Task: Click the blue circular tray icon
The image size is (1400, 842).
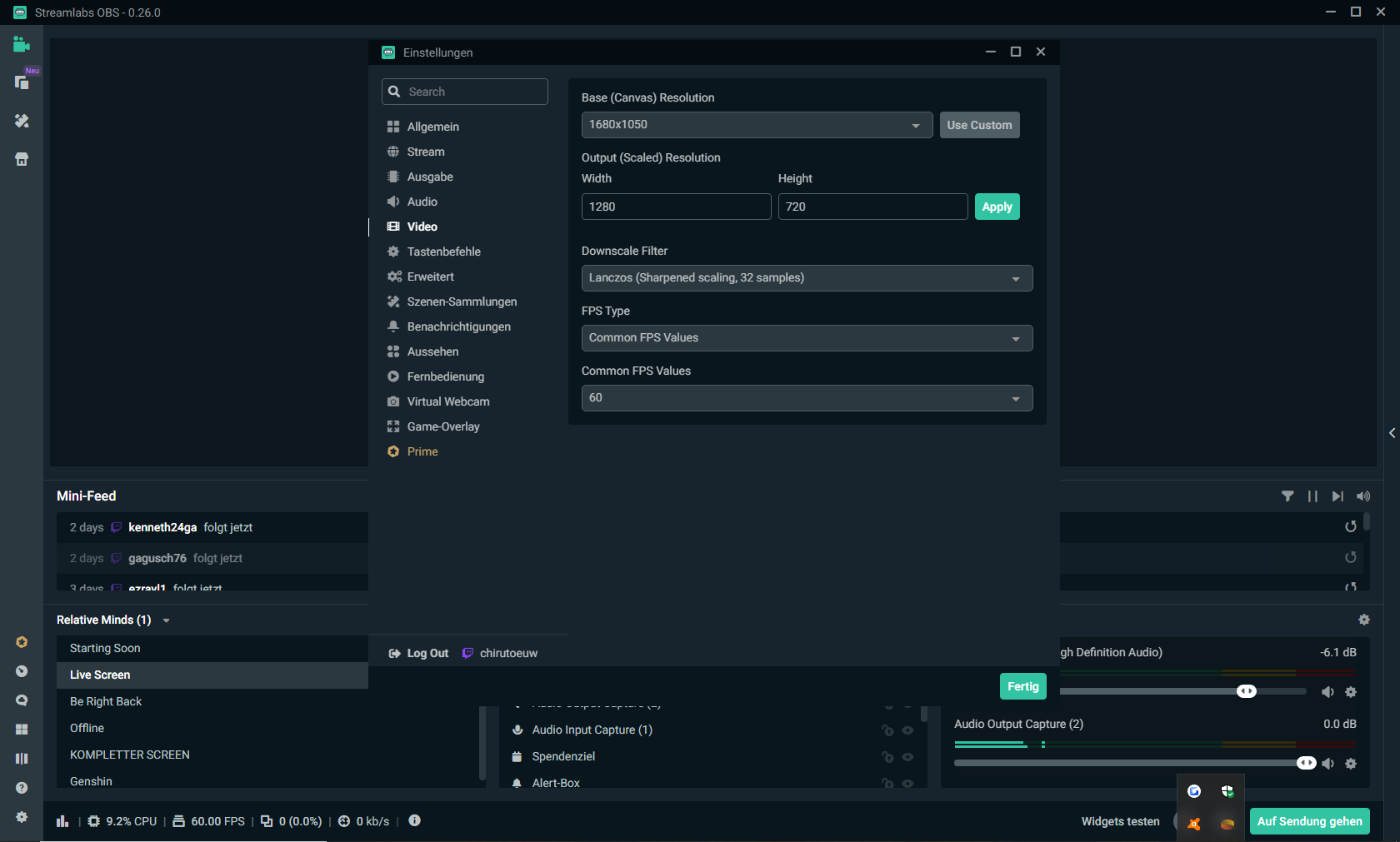Action: tap(1194, 791)
